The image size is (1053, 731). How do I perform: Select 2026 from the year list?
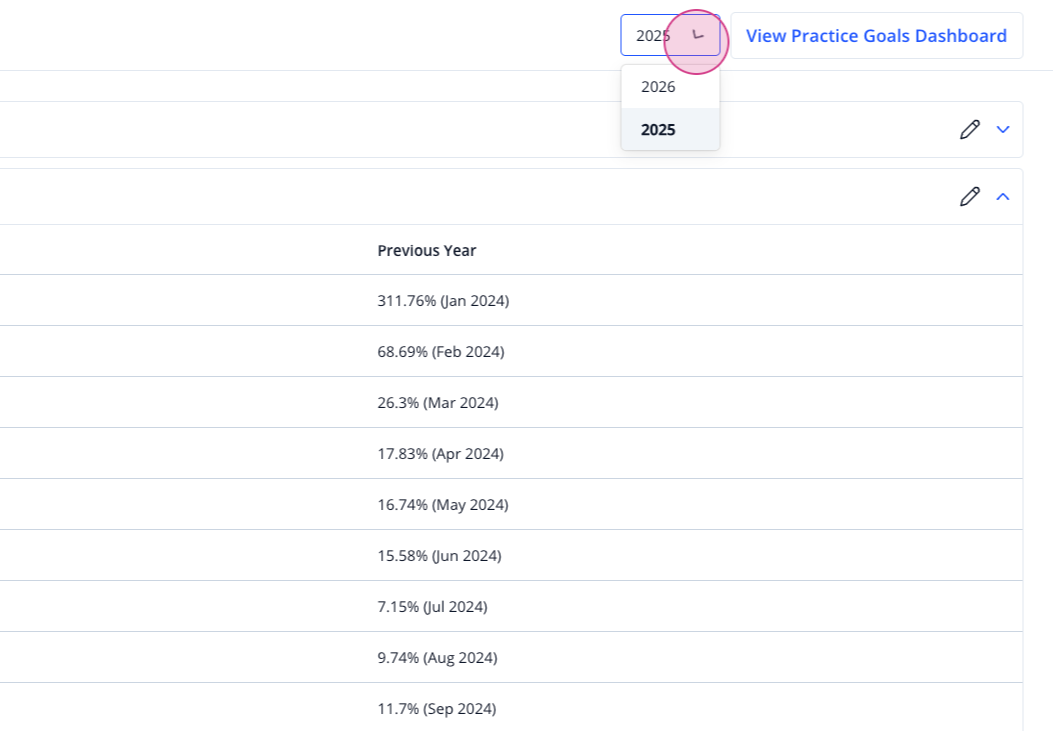[670, 87]
